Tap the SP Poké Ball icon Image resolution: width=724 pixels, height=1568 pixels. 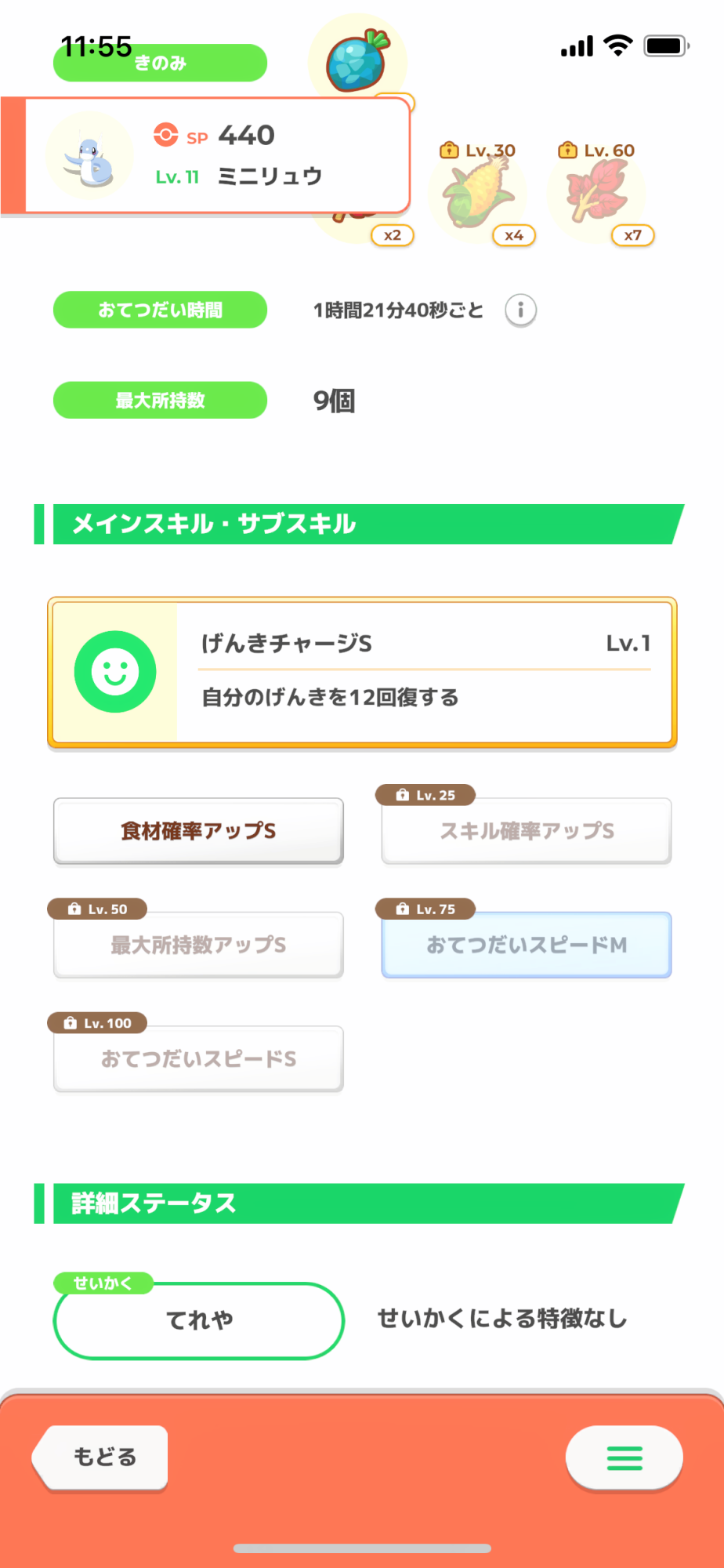click(x=165, y=135)
